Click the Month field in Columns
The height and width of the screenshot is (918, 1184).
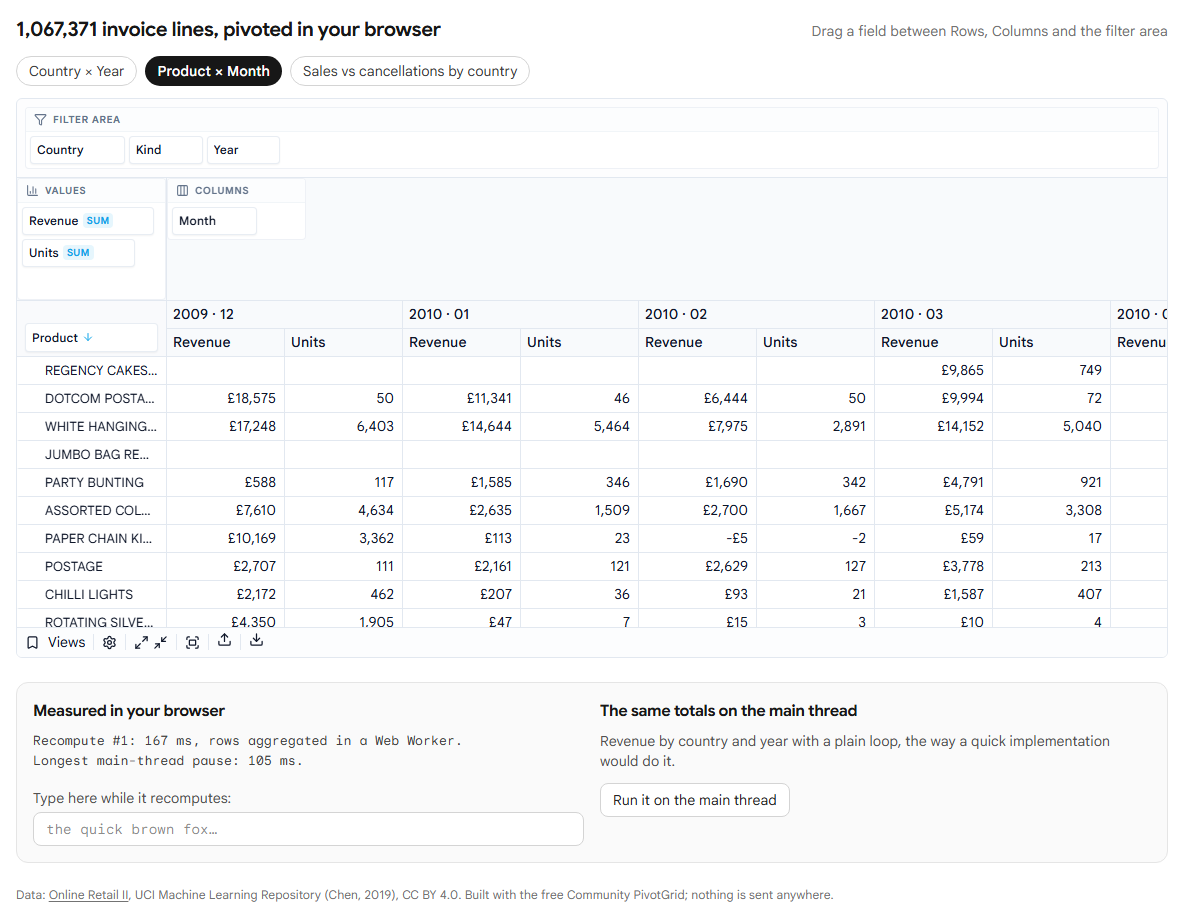214,221
